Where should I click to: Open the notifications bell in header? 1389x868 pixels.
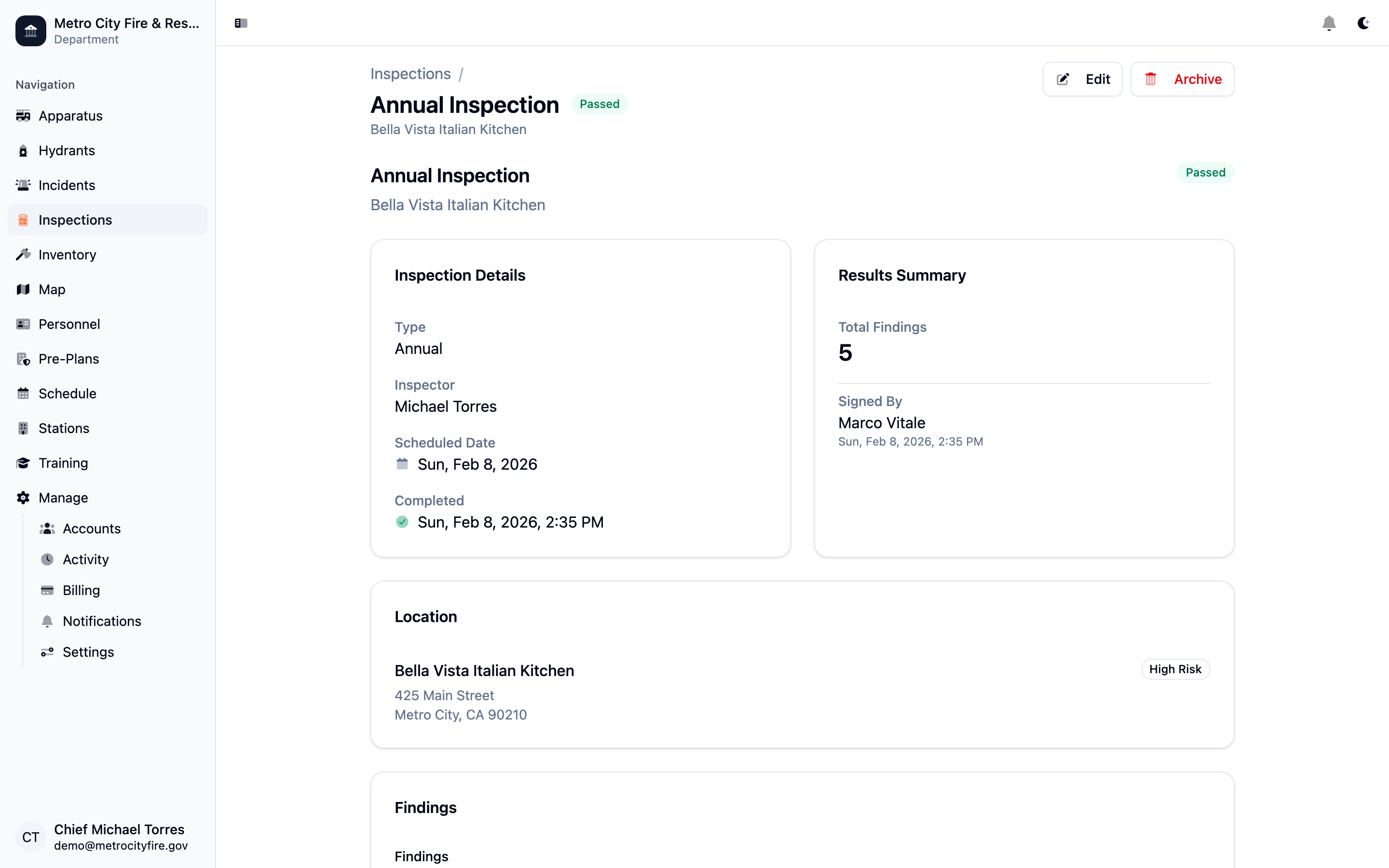pos(1329,23)
